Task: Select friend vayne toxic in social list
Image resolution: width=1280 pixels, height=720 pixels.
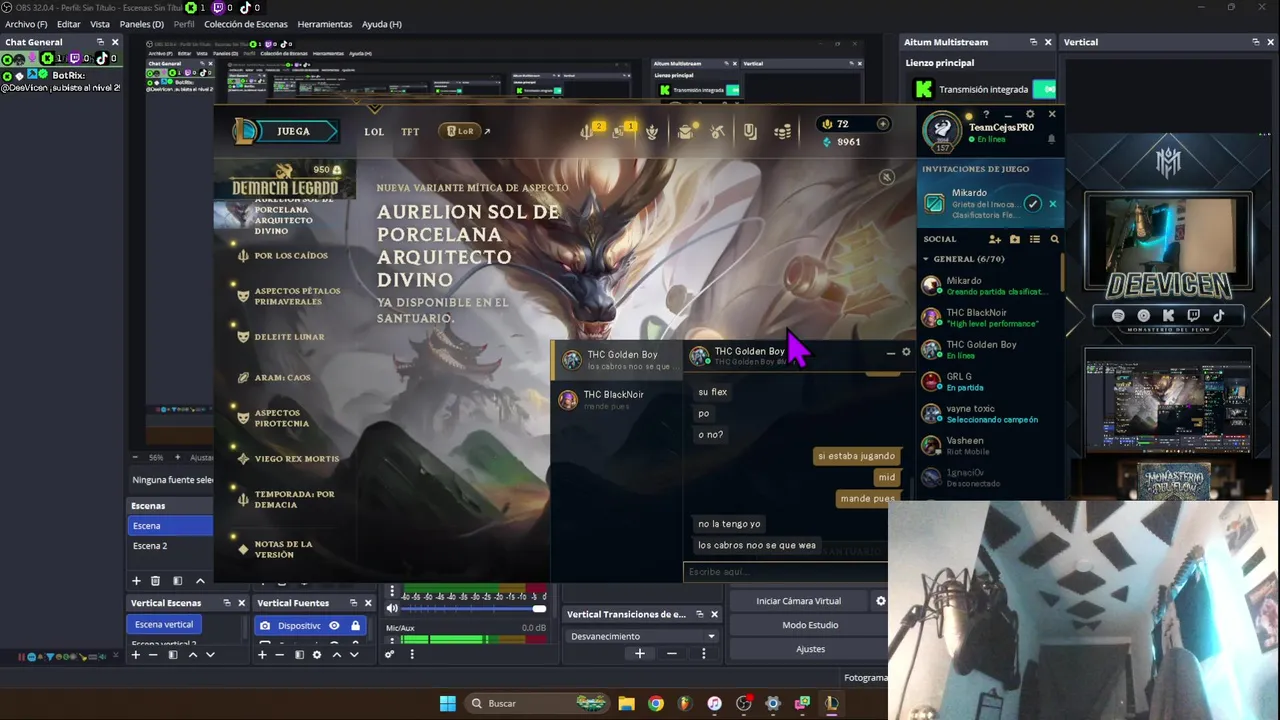Action: click(988, 413)
